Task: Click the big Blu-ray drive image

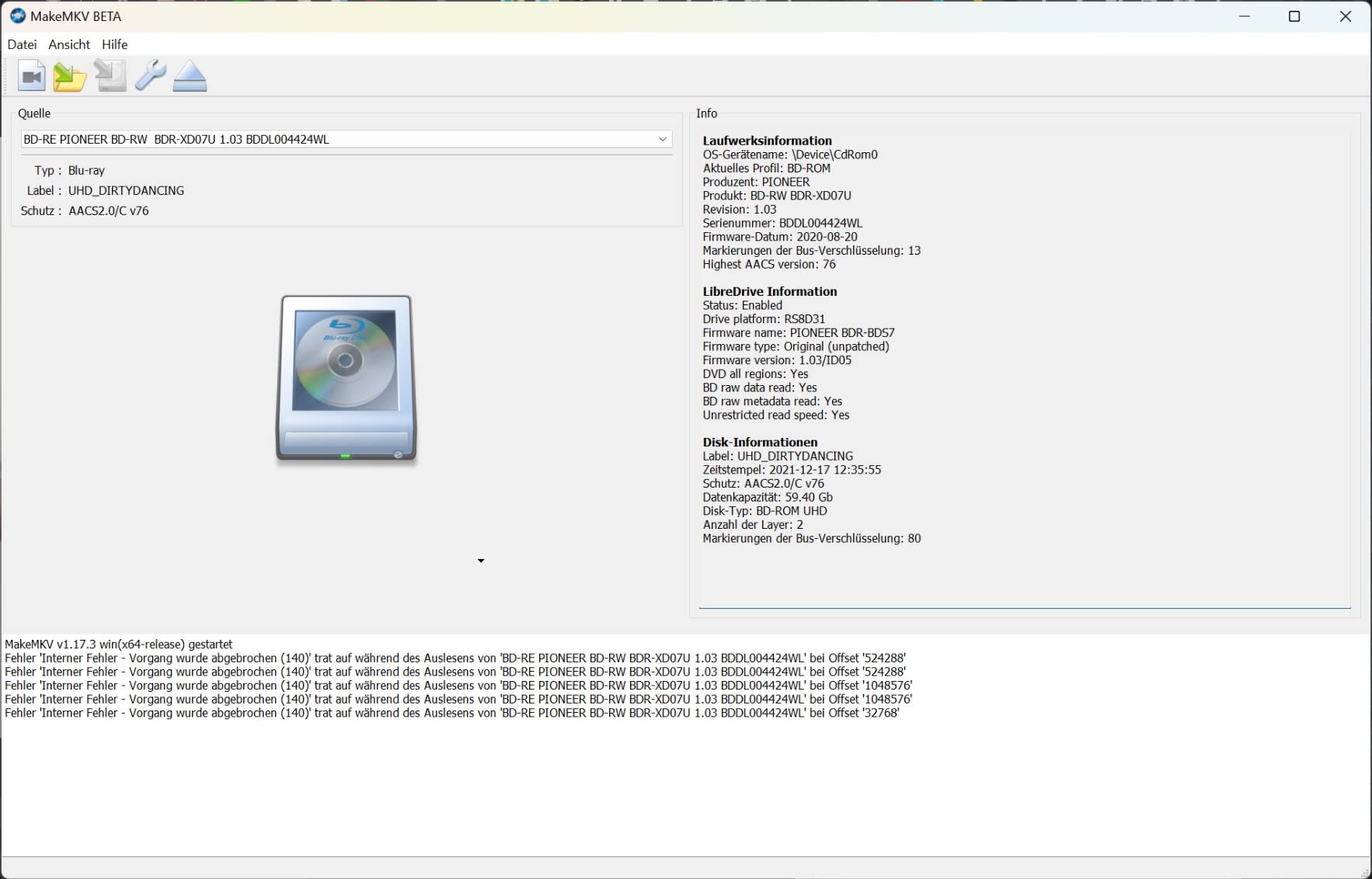Action: [x=346, y=379]
